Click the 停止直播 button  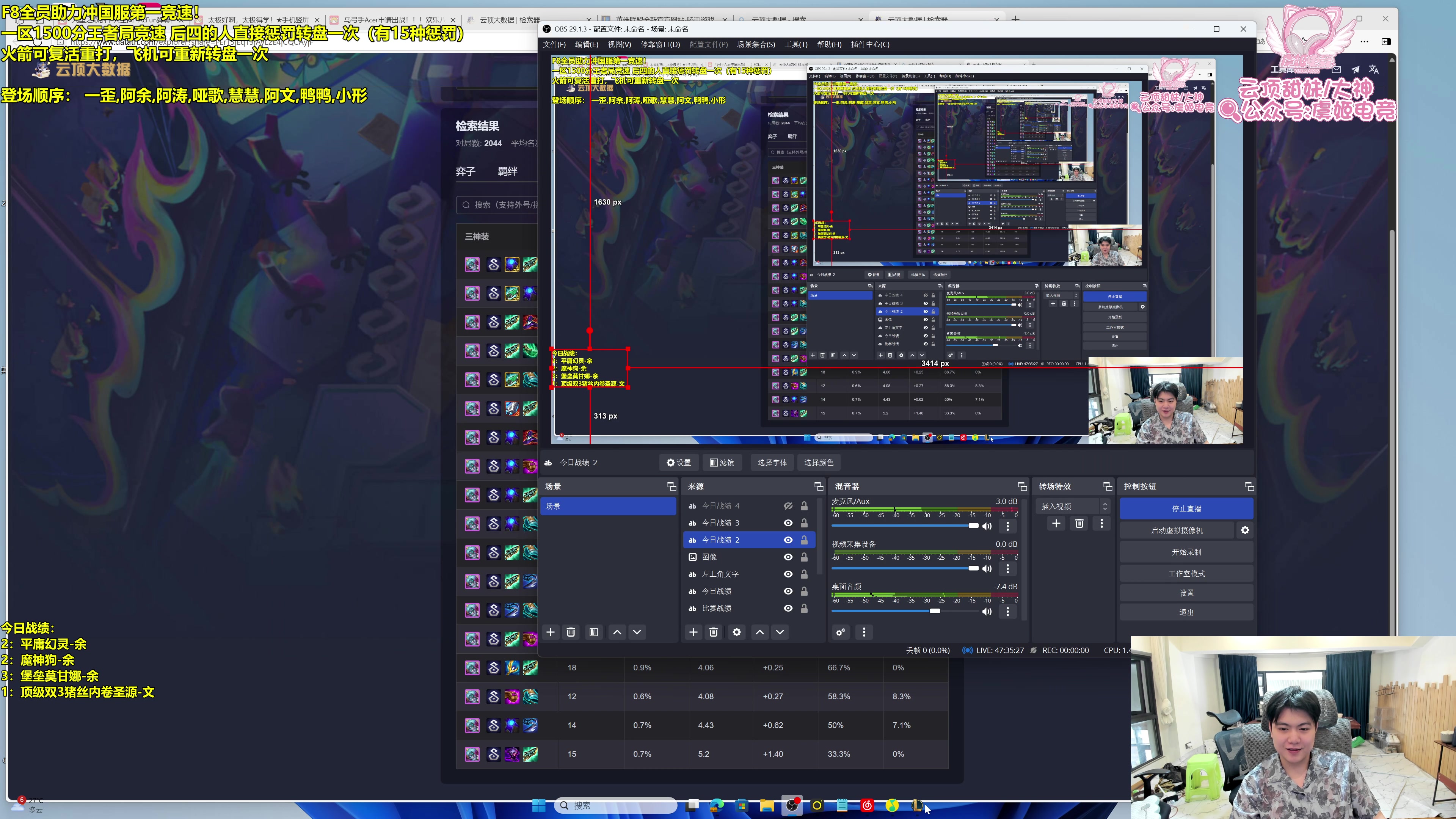point(1186,509)
